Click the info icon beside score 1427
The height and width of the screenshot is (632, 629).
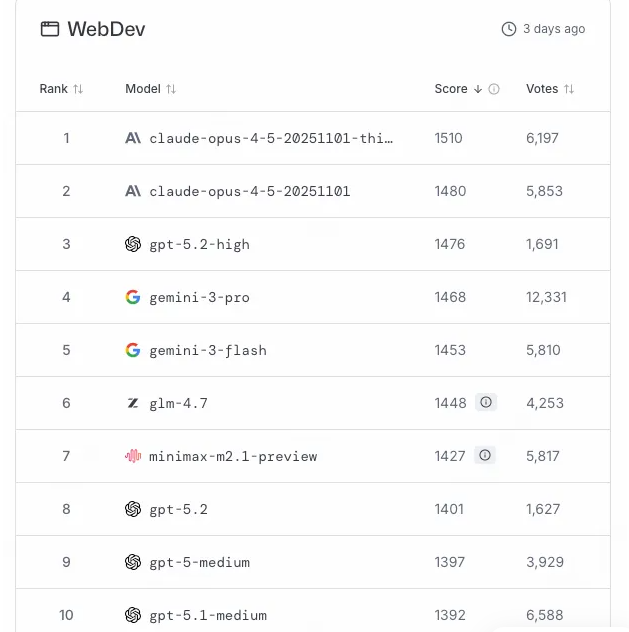[x=486, y=455]
